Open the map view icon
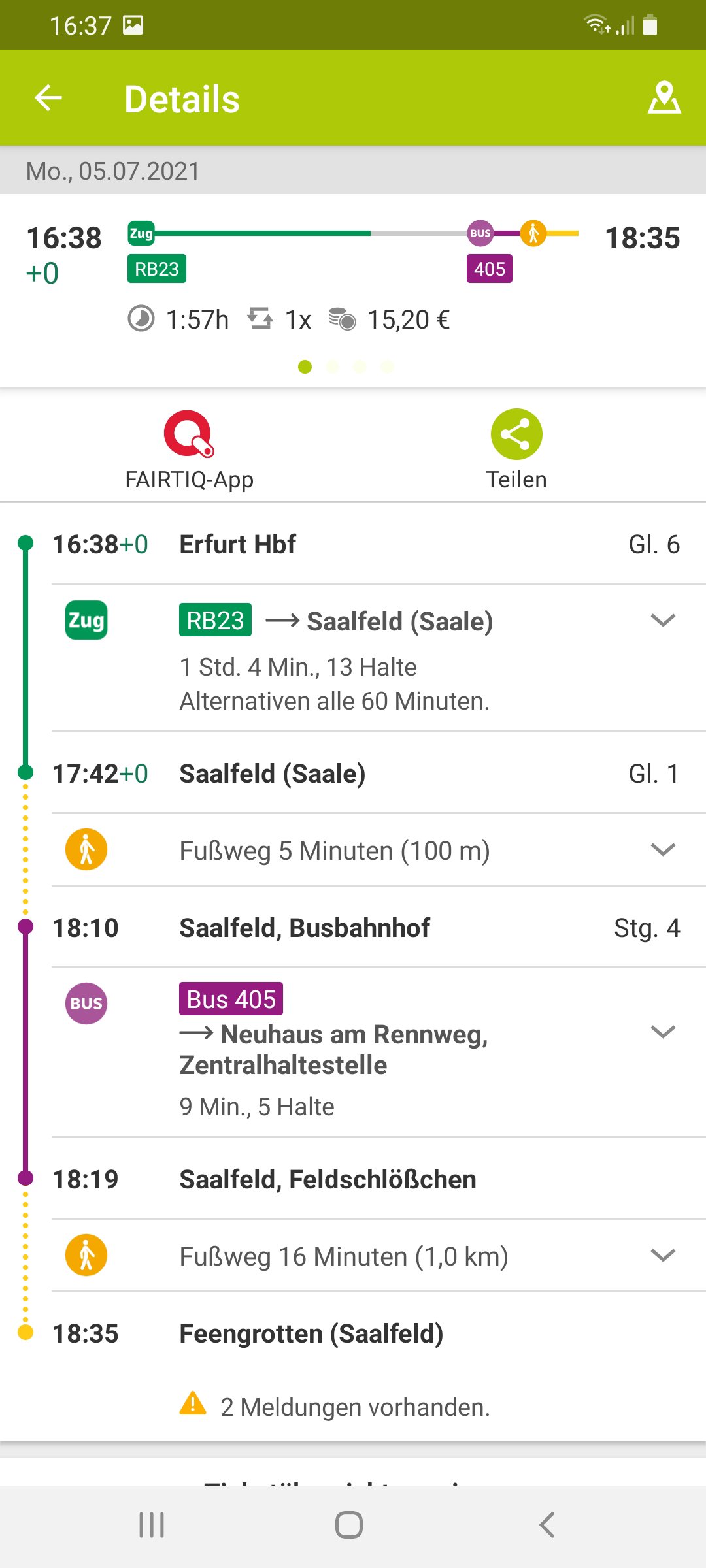The image size is (706, 1568). point(664,99)
